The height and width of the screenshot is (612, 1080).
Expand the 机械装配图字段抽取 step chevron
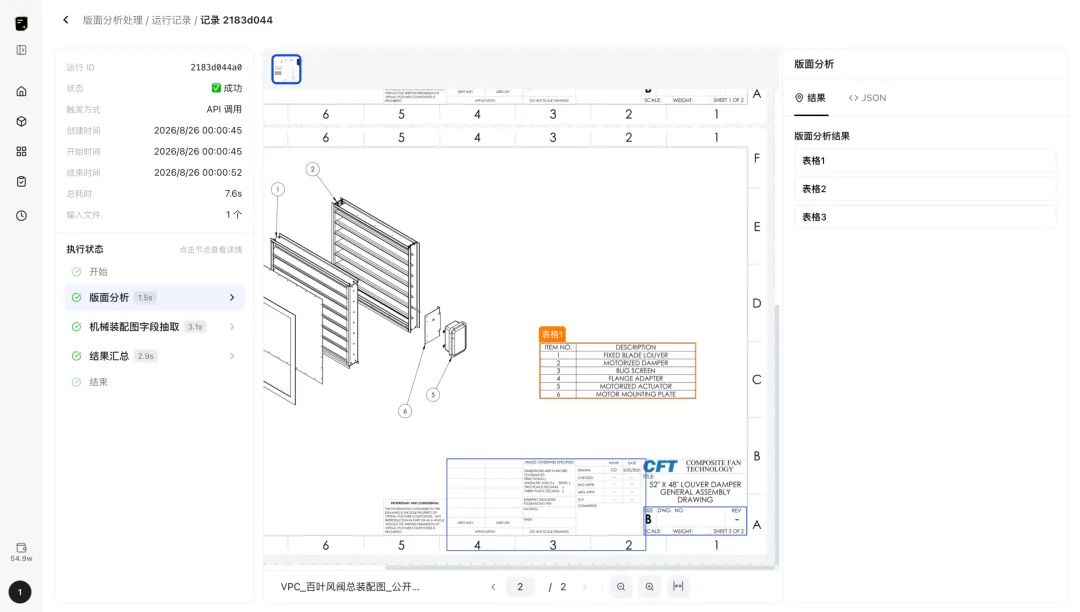[x=232, y=327]
